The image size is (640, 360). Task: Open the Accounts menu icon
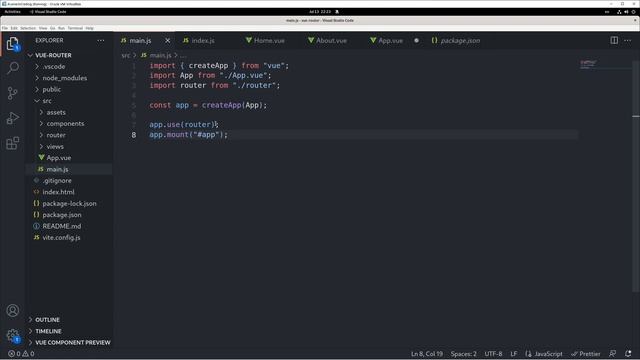coord(13,311)
